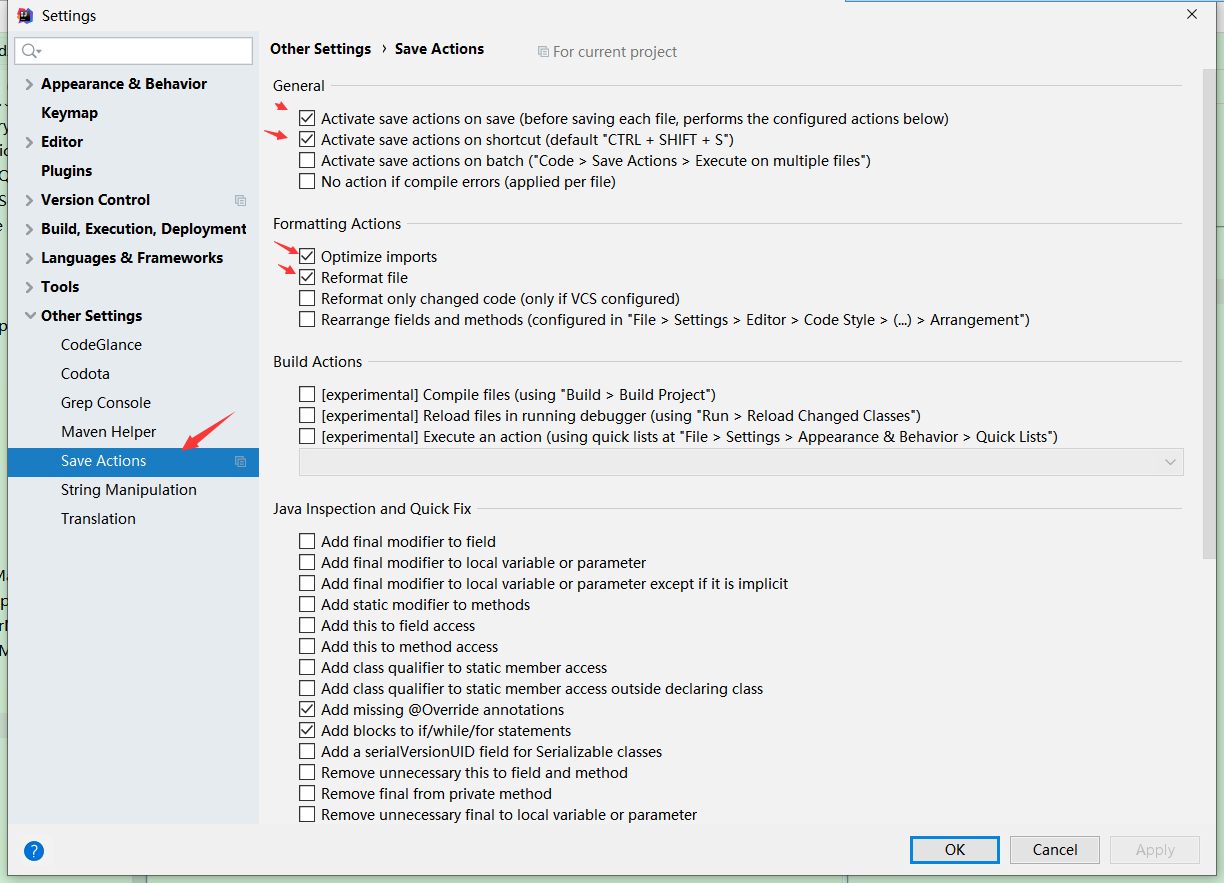1224x883 pixels.
Task: Click the project-level icon beside Save Actions
Action: [x=240, y=461]
